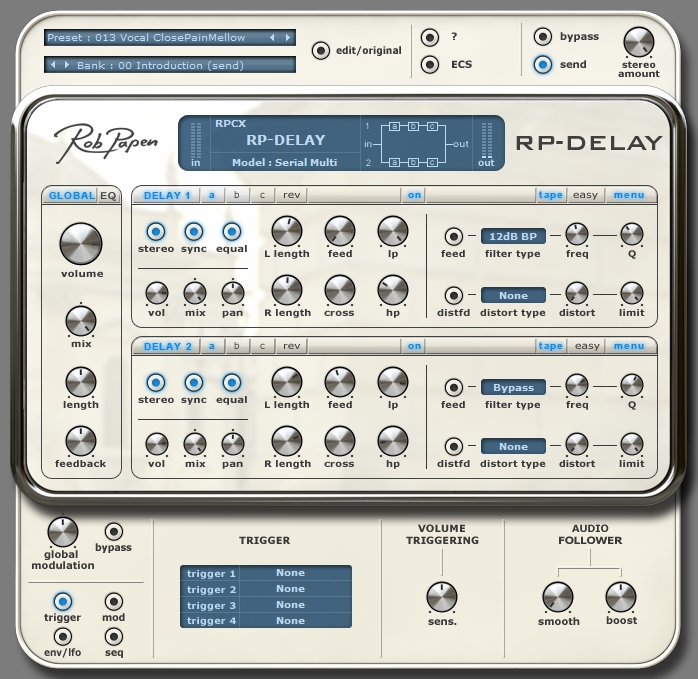
Task: Click Delay 2 distort knob
Action: pyautogui.click(x=576, y=444)
